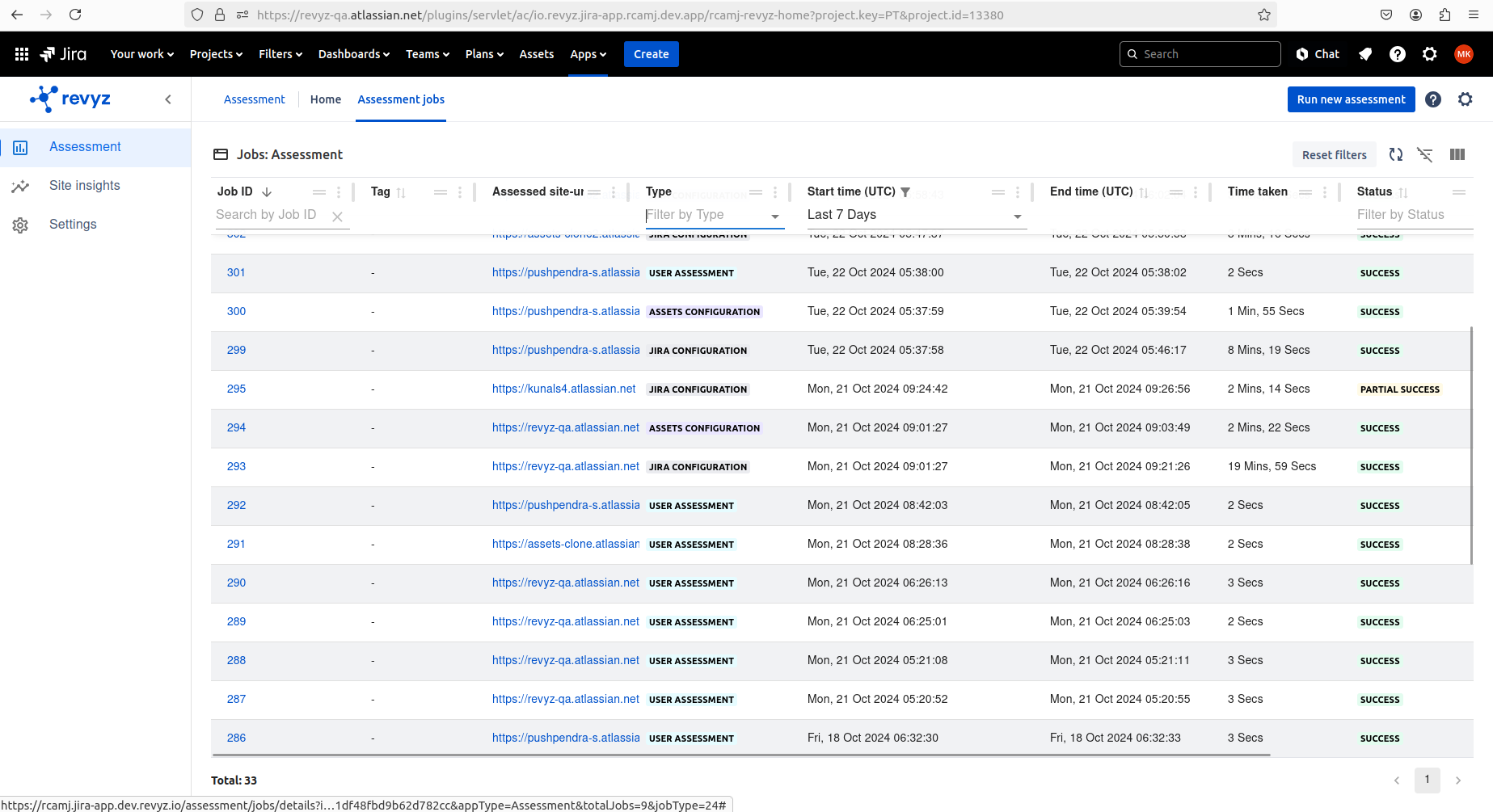This screenshot has width=1493, height=812.
Task: Expand the Teams menu
Action: pos(428,54)
